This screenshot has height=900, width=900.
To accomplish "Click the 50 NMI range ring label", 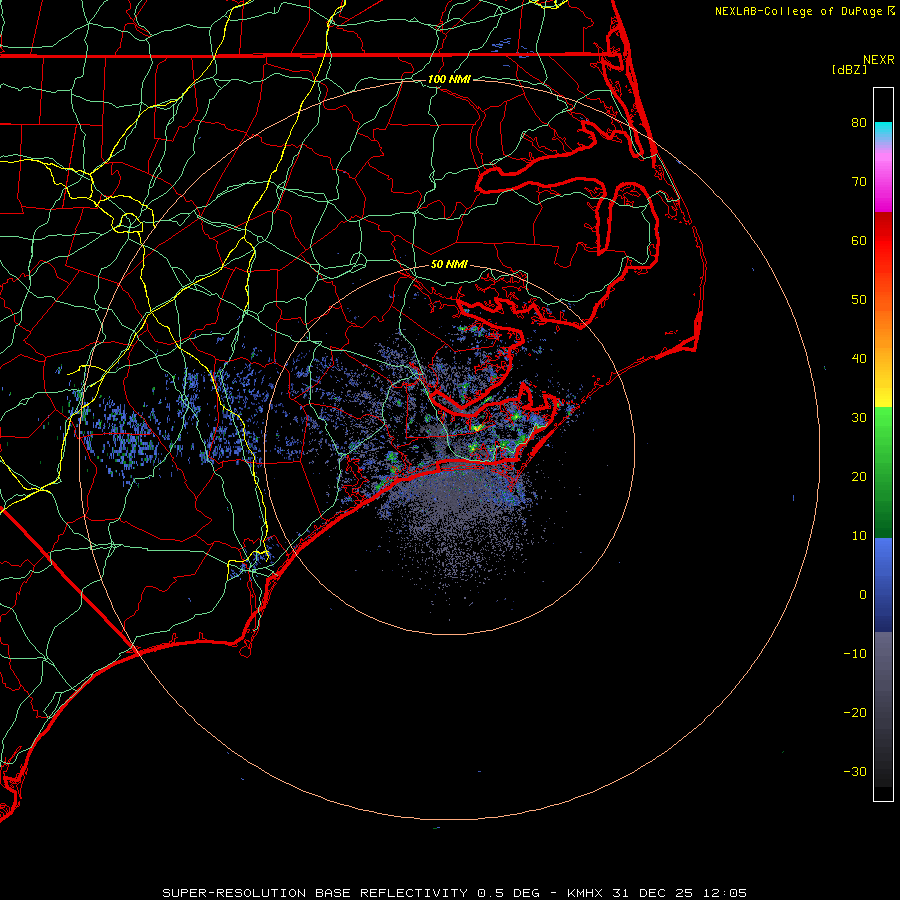I will click(x=449, y=265).
